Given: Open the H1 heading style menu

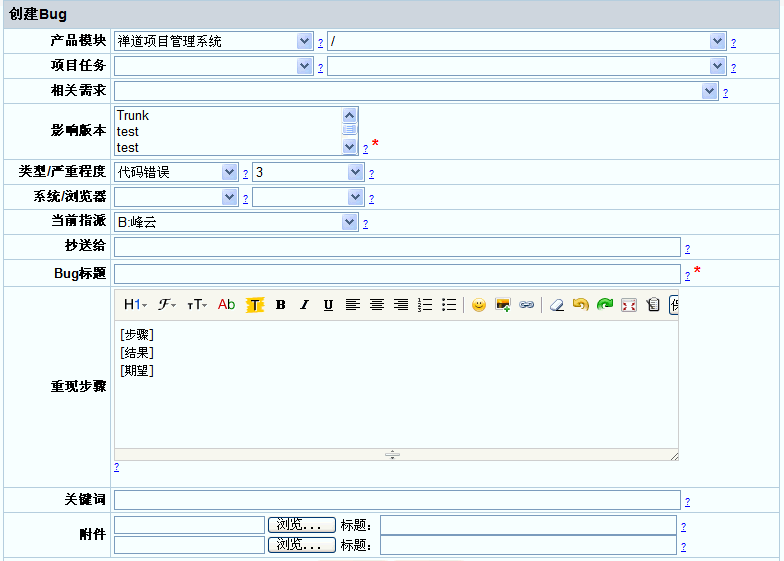Looking at the screenshot, I should [135, 304].
